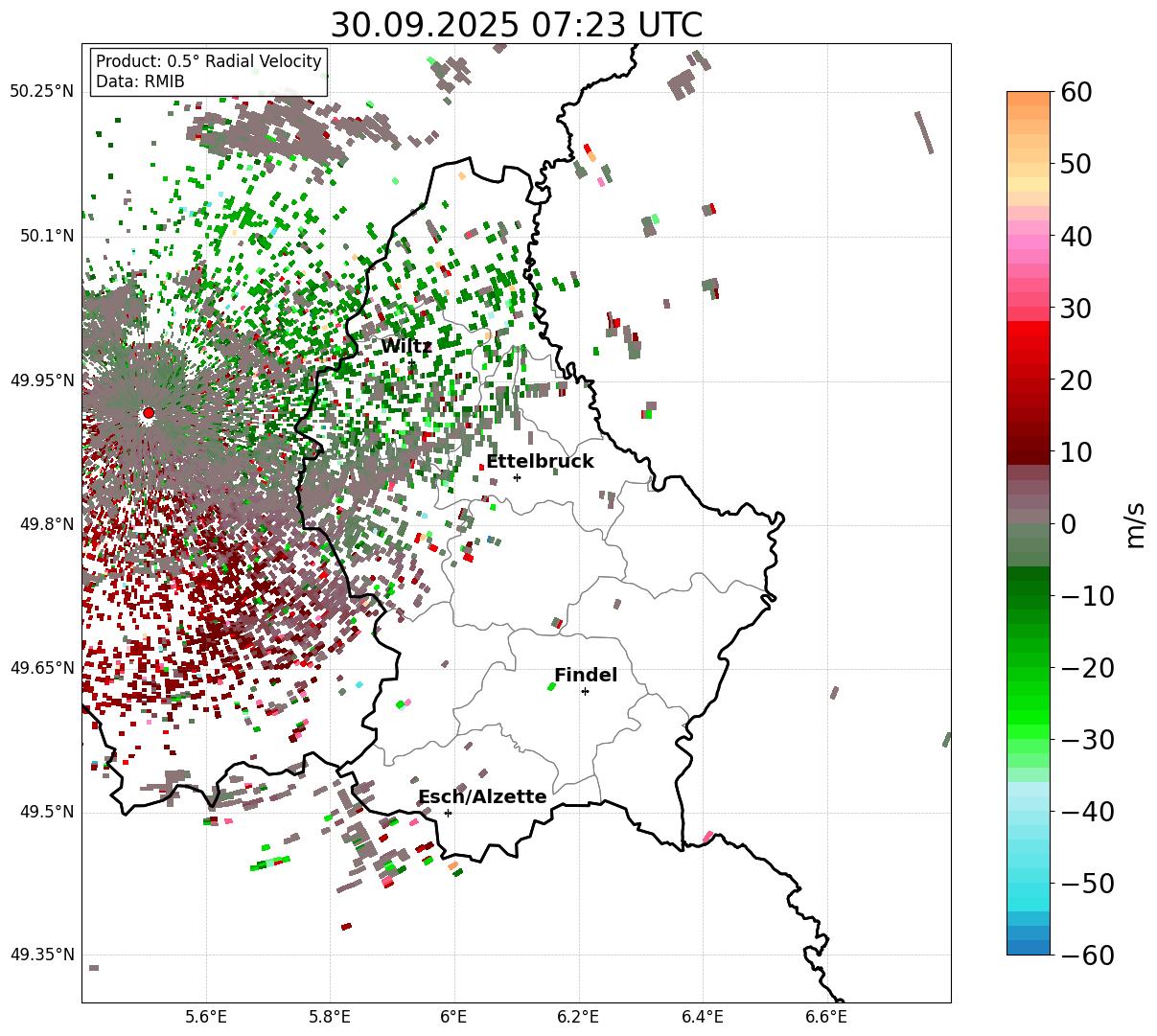Click the 49.8°N latitude label
Image resolution: width=1157 pixels, height=1036 pixels.
[46, 524]
